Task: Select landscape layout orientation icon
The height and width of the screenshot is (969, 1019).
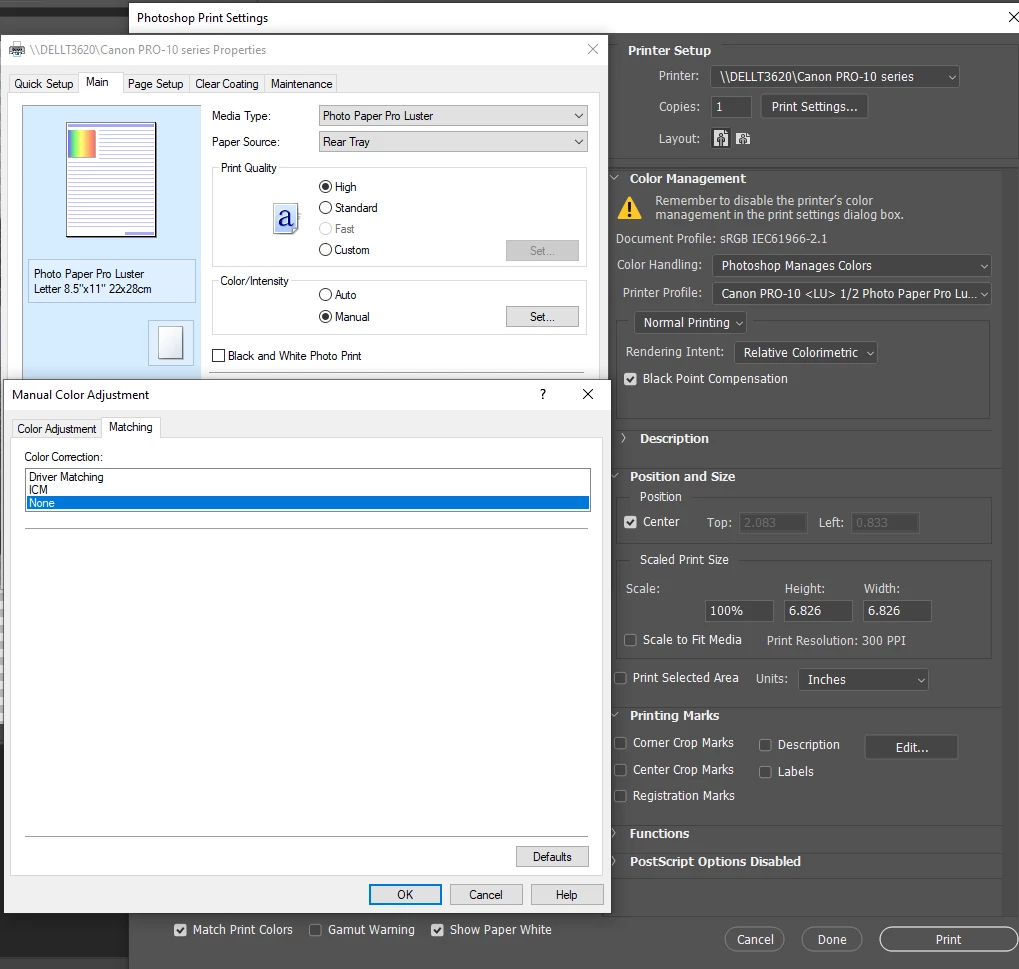Action: pyautogui.click(x=743, y=138)
